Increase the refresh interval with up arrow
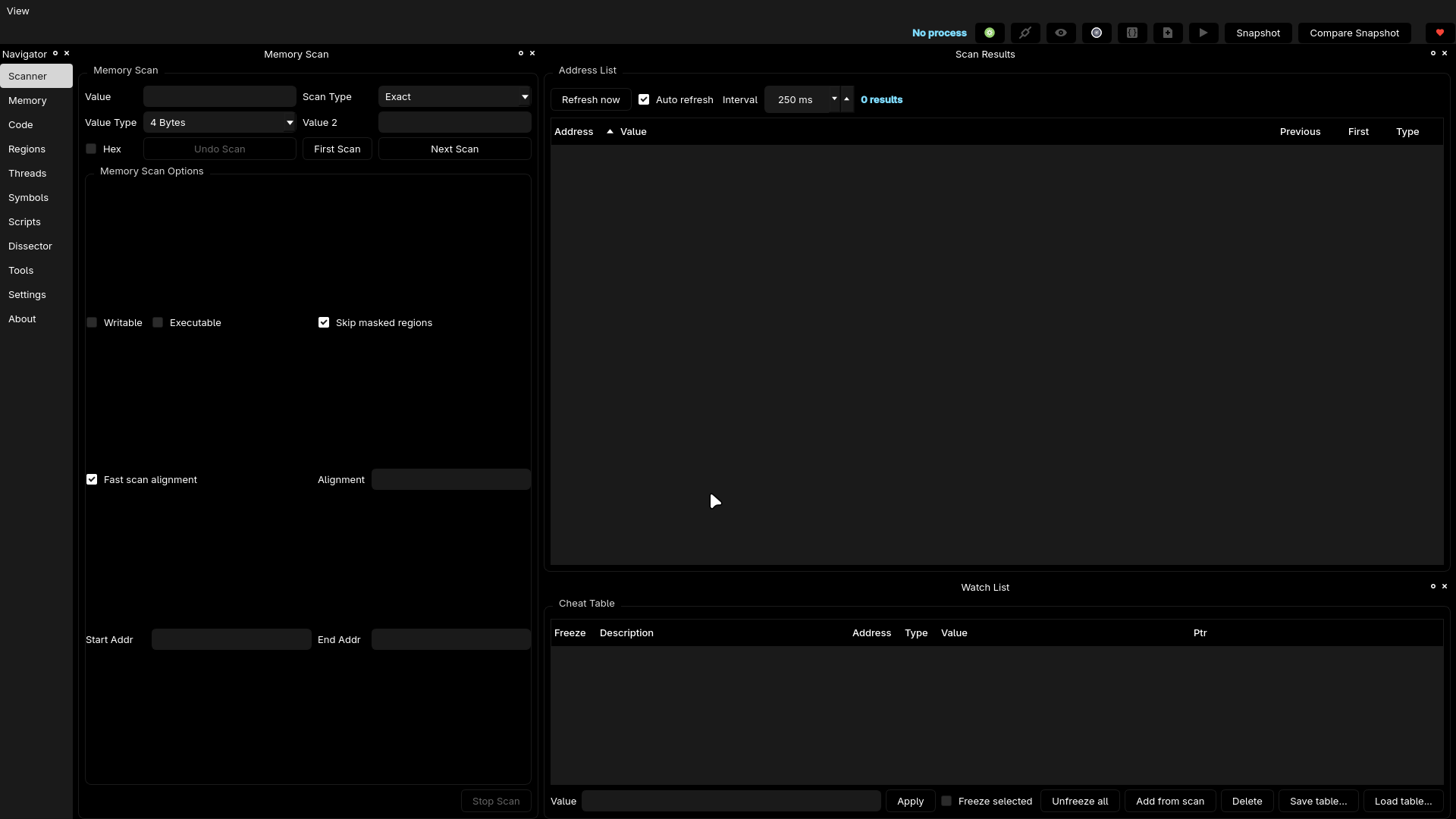The width and height of the screenshot is (1456, 819). [x=847, y=99]
